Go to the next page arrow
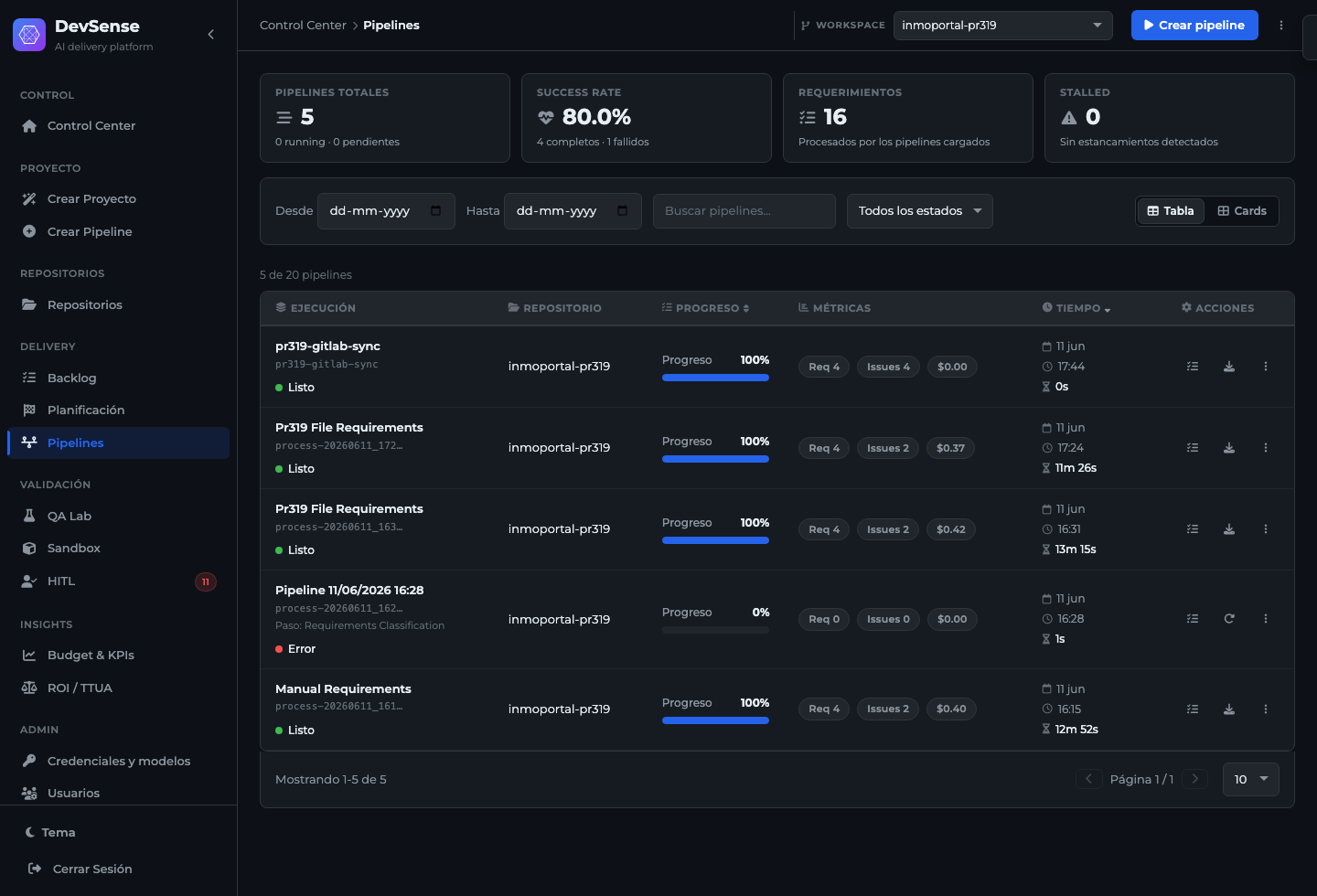1317x896 pixels. pyautogui.click(x=1195, y=779)
